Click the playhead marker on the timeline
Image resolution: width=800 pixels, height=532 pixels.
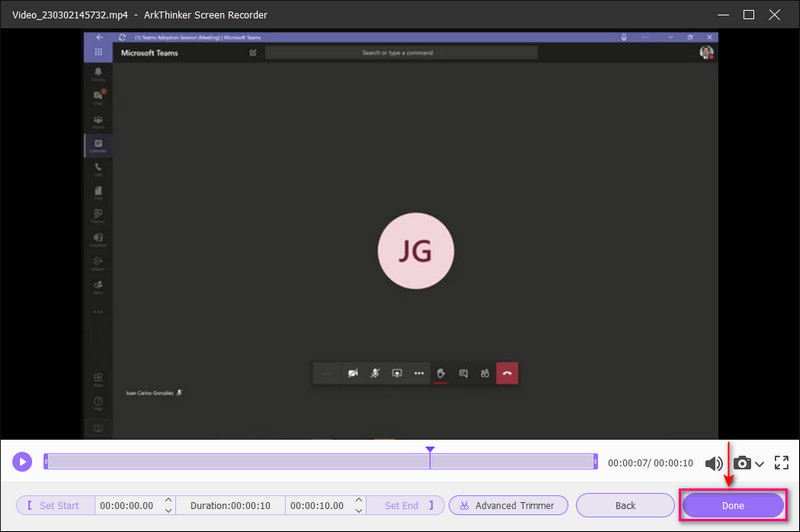click(x=430, y=449)
